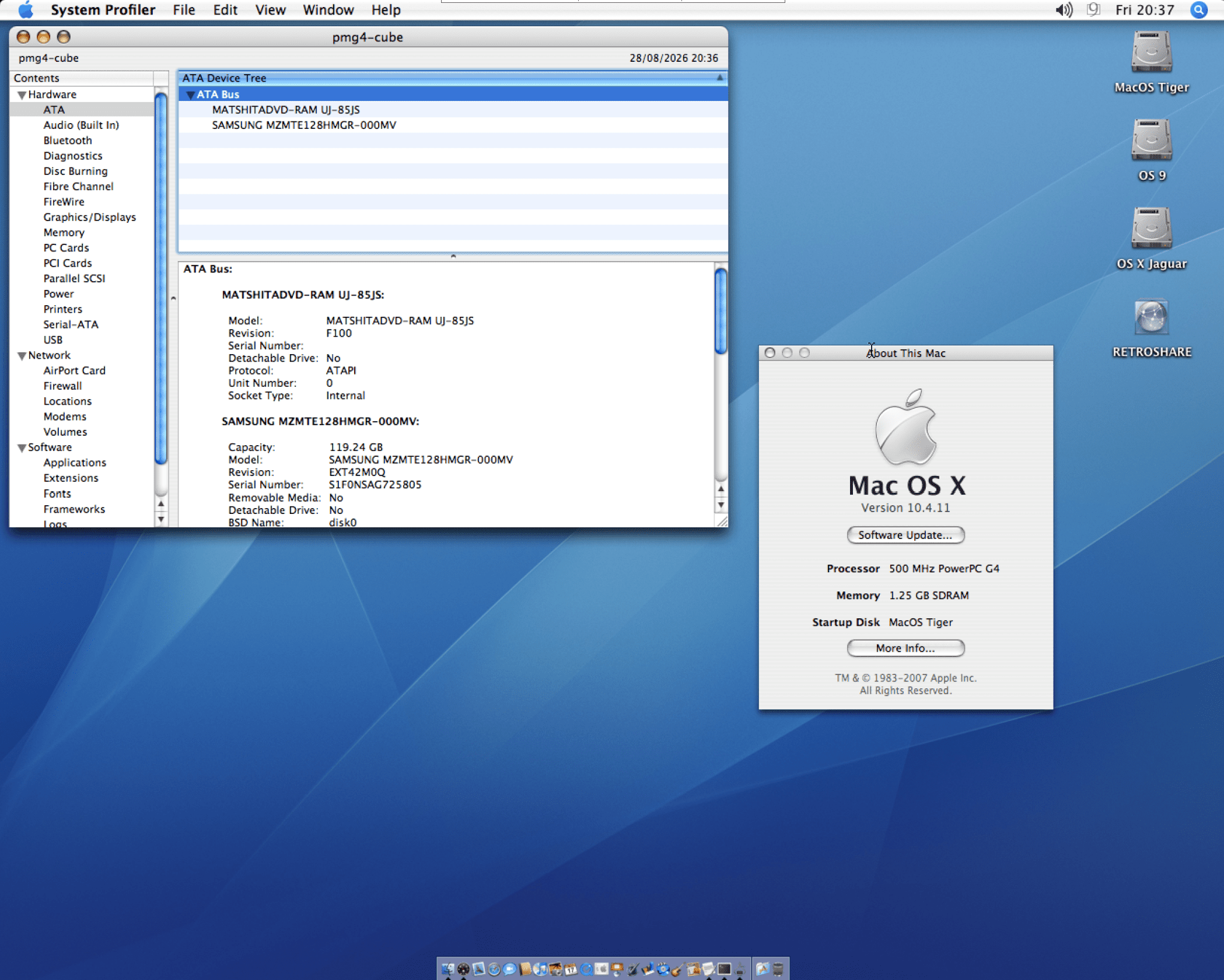Viewport: 1224px width, 980px height.
Task: Select Audio (Built In) in Contents
Action: coord(81,125)
